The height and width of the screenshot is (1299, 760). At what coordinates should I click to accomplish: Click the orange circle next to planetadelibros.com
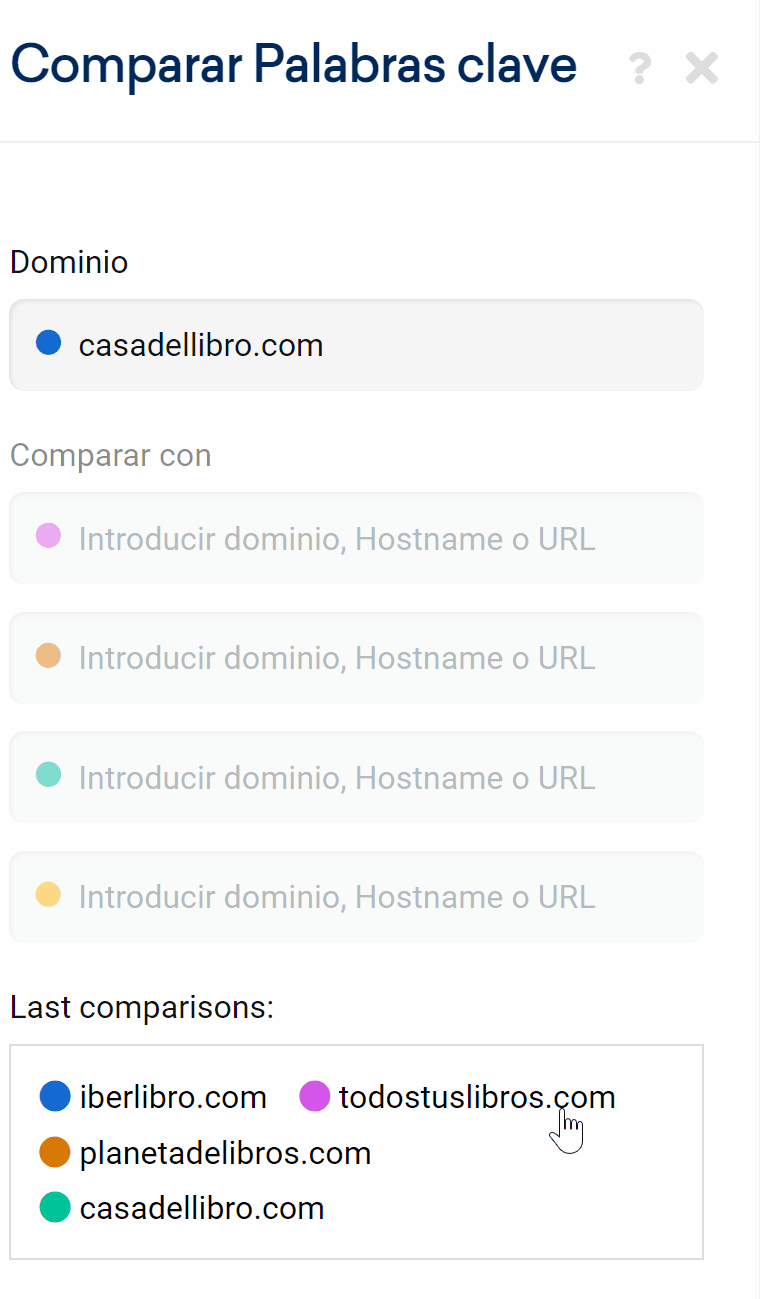54,1152
